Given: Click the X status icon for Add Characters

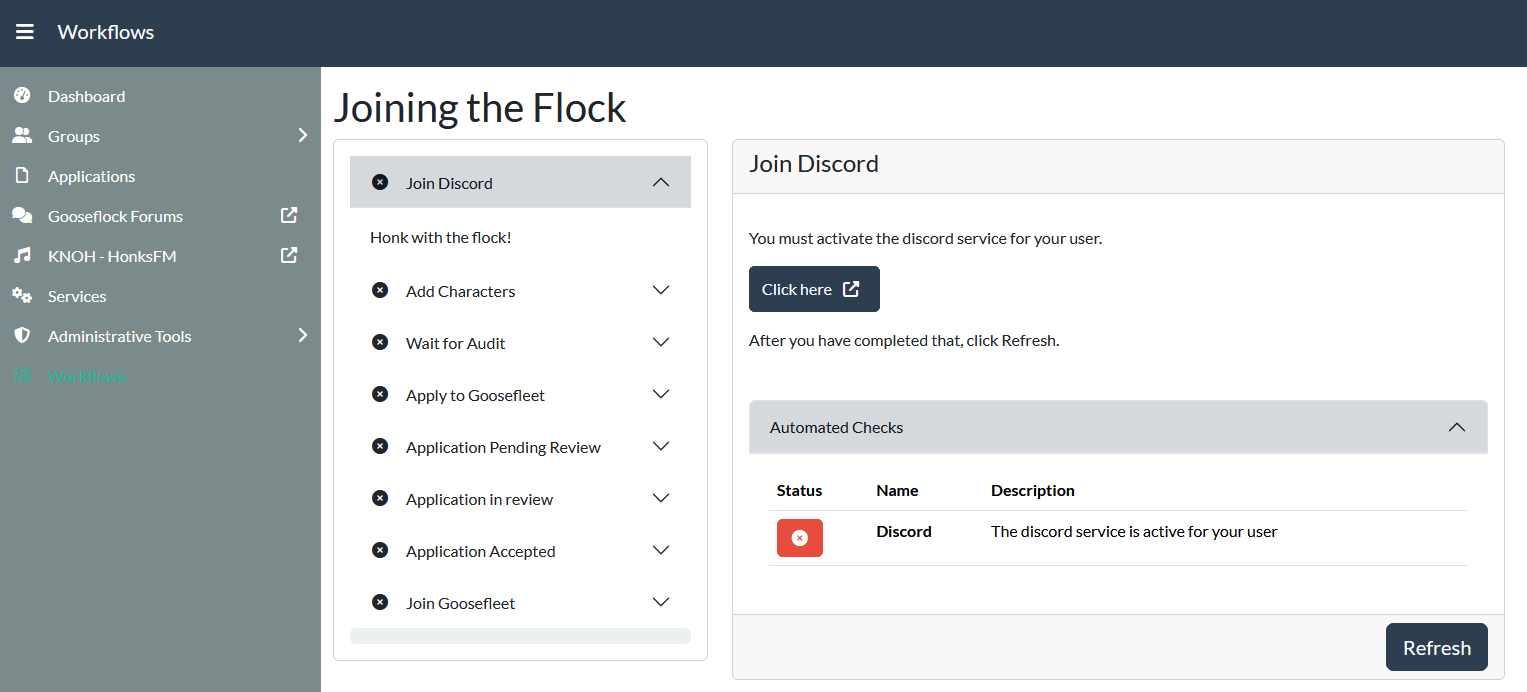Looking at the screenshot, I should (x=380, y=290).
